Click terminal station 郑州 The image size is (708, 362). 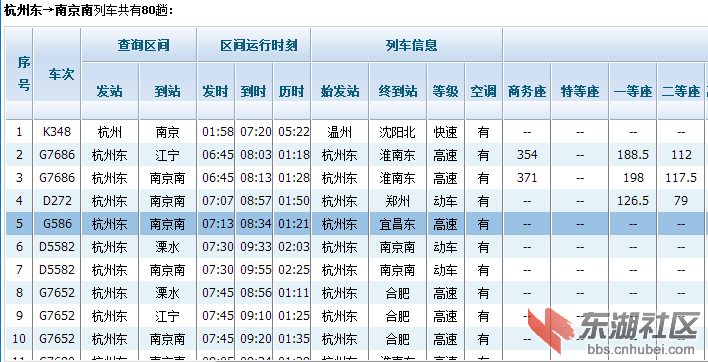[x=397, y=201]
